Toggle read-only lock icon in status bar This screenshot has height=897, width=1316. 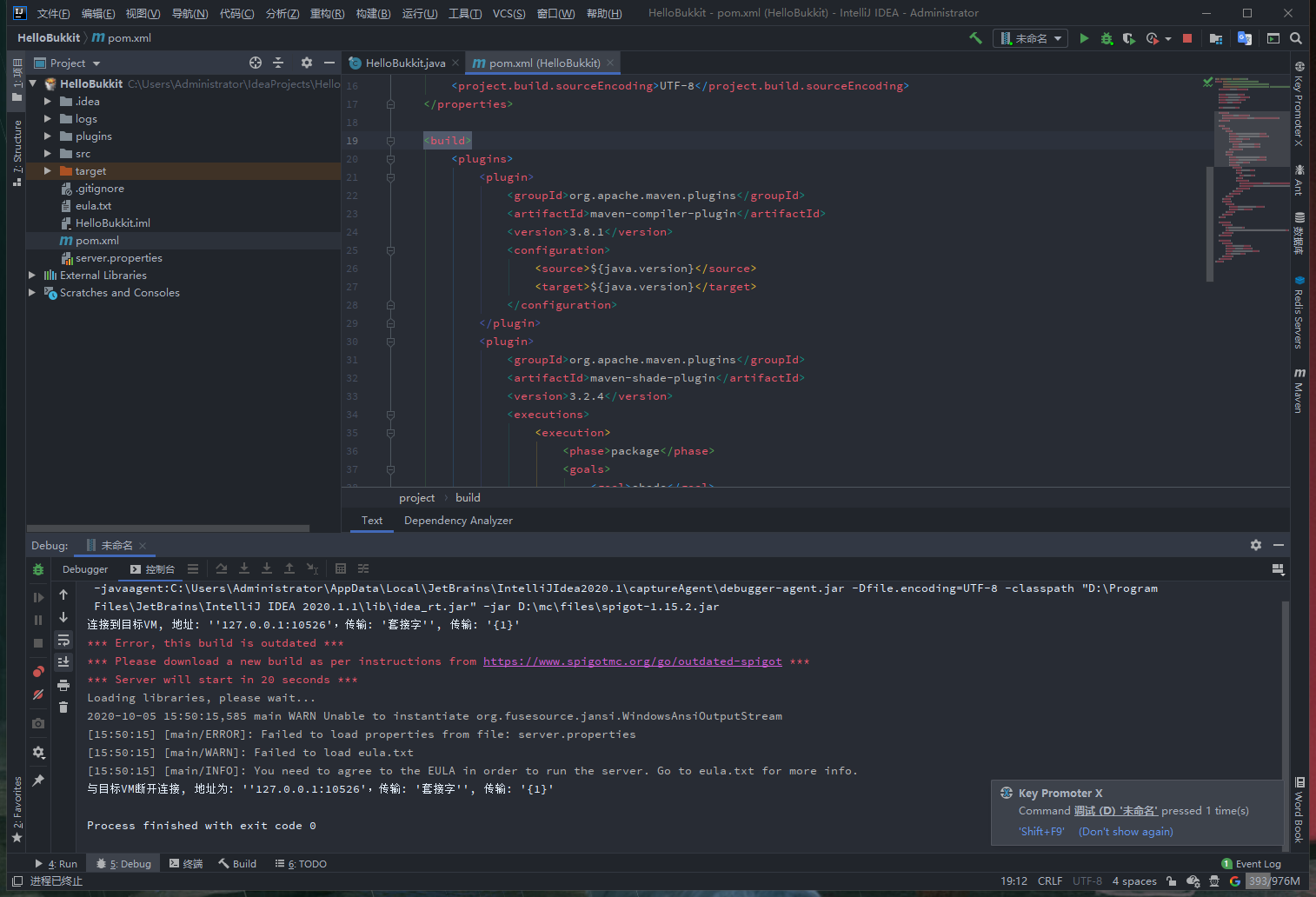tap(1172, 881)
